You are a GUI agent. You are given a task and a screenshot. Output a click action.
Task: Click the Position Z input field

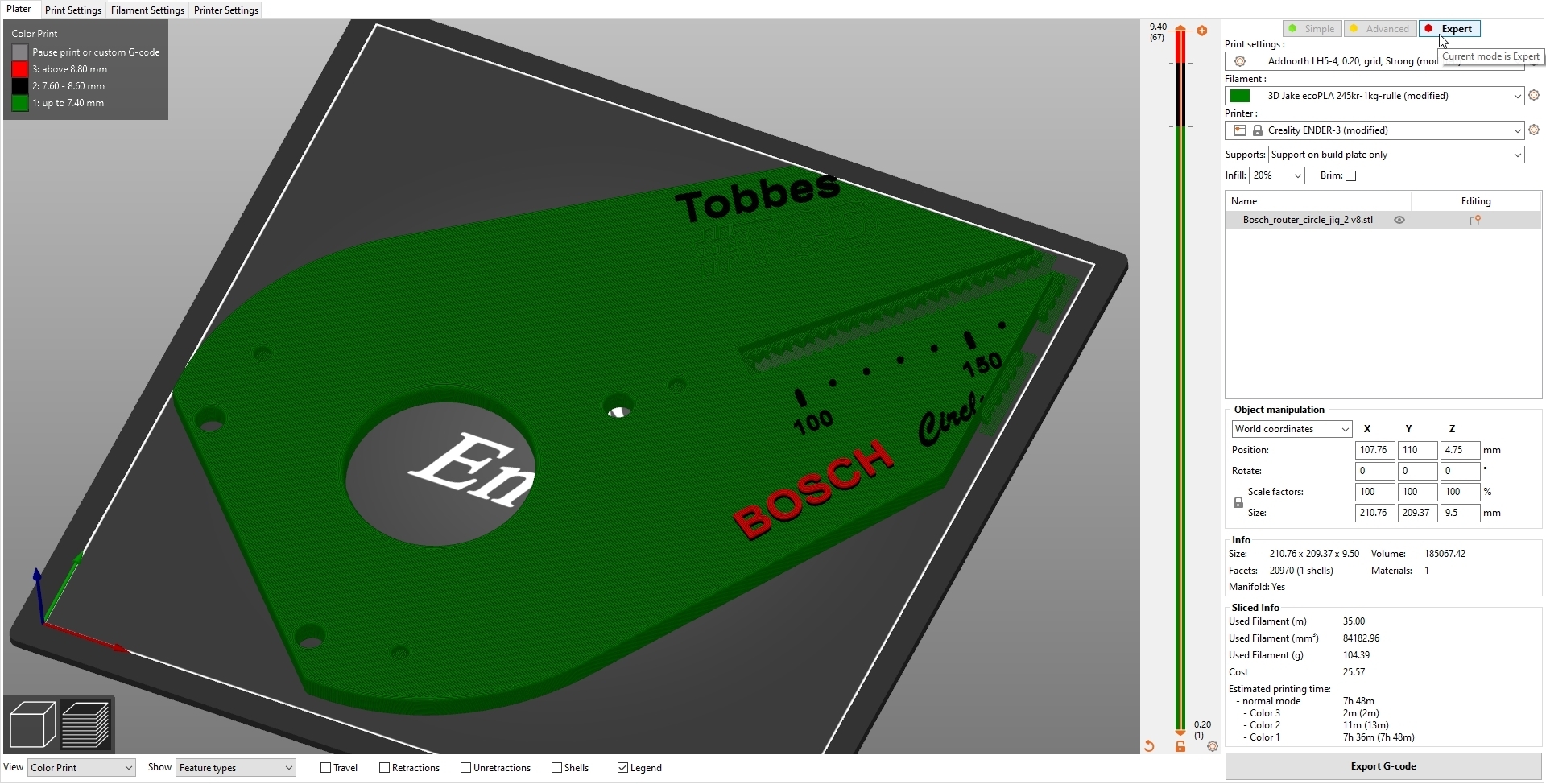click(1461, 450)
